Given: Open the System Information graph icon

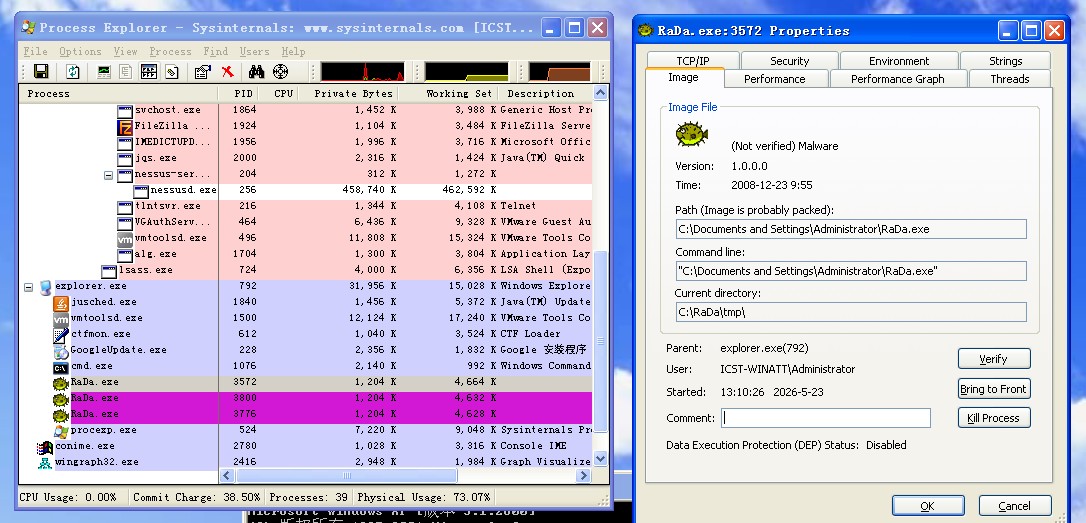Looking at the screenshot, I should point(104,71).
